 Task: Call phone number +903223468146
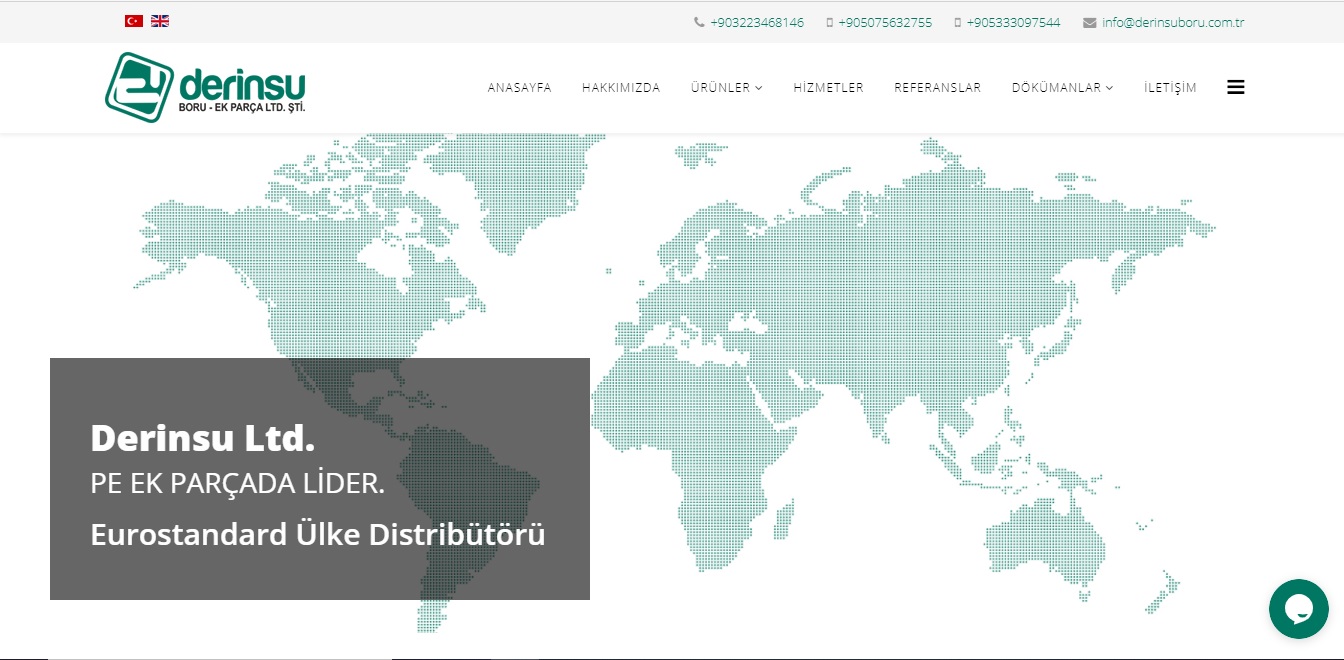(x=757, y=22)
